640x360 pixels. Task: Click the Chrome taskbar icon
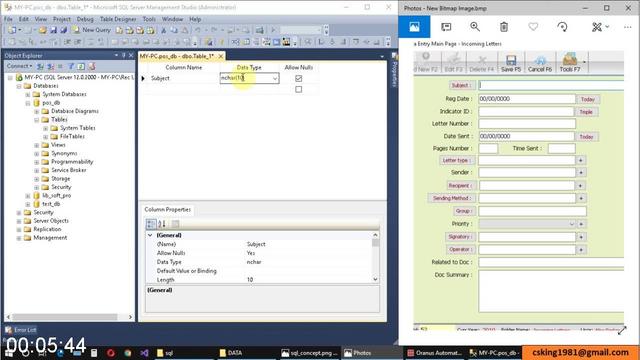coord(128,353)
